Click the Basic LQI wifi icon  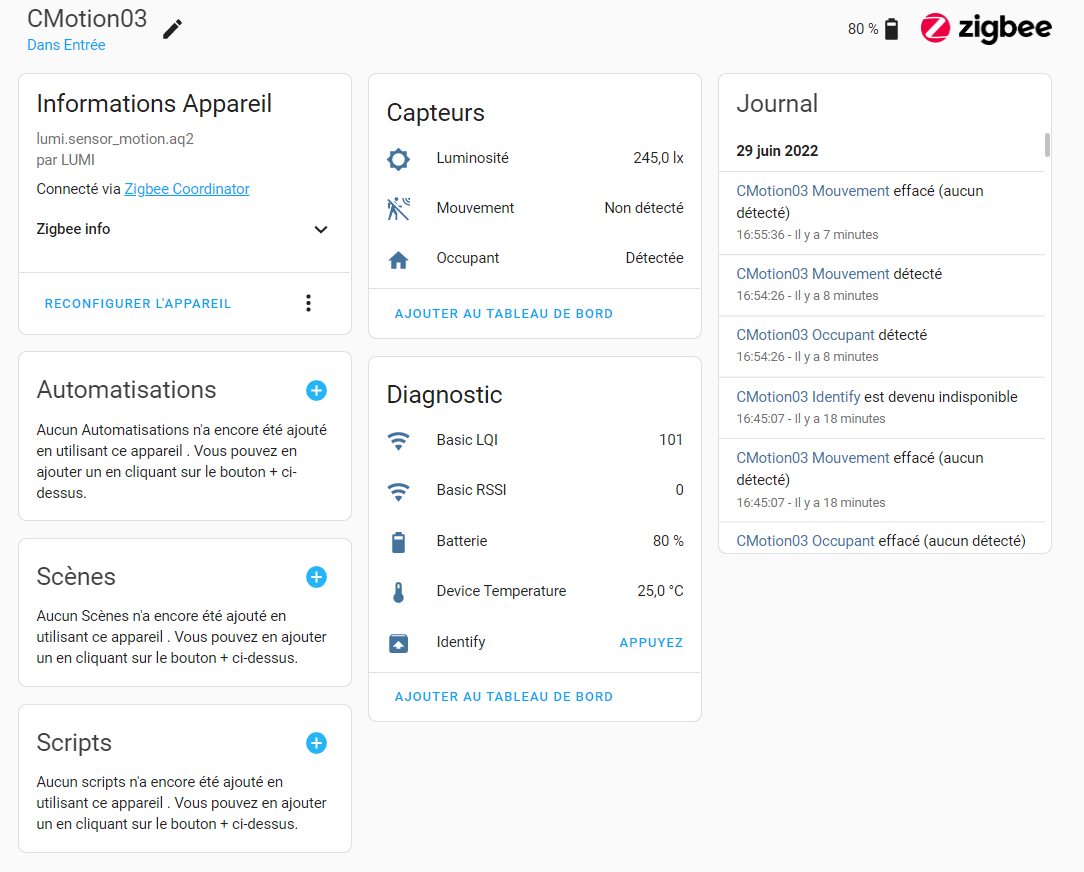398,440
